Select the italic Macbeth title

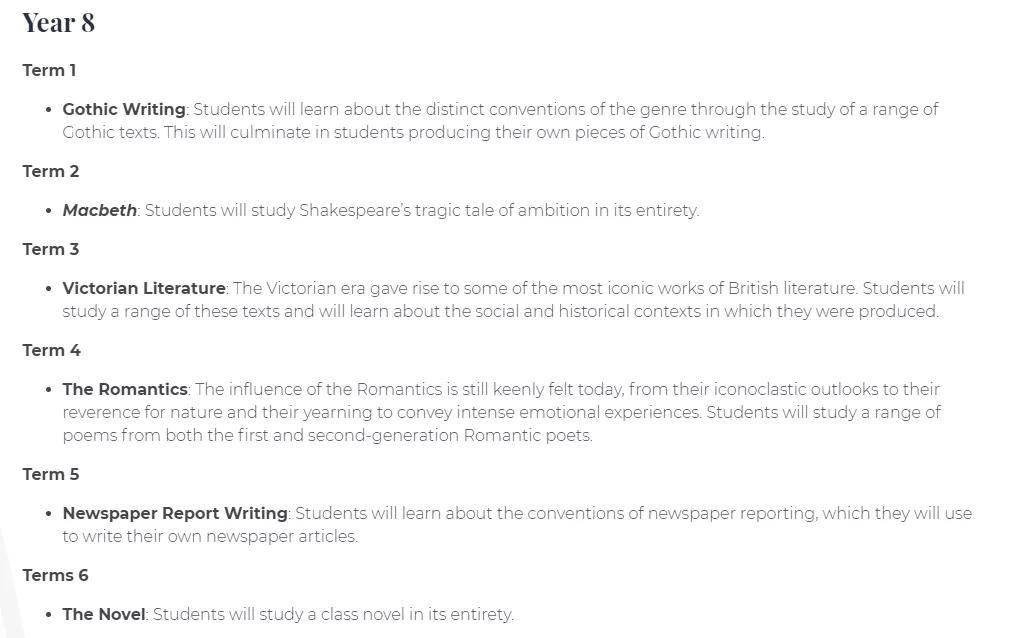coord(100,210)
